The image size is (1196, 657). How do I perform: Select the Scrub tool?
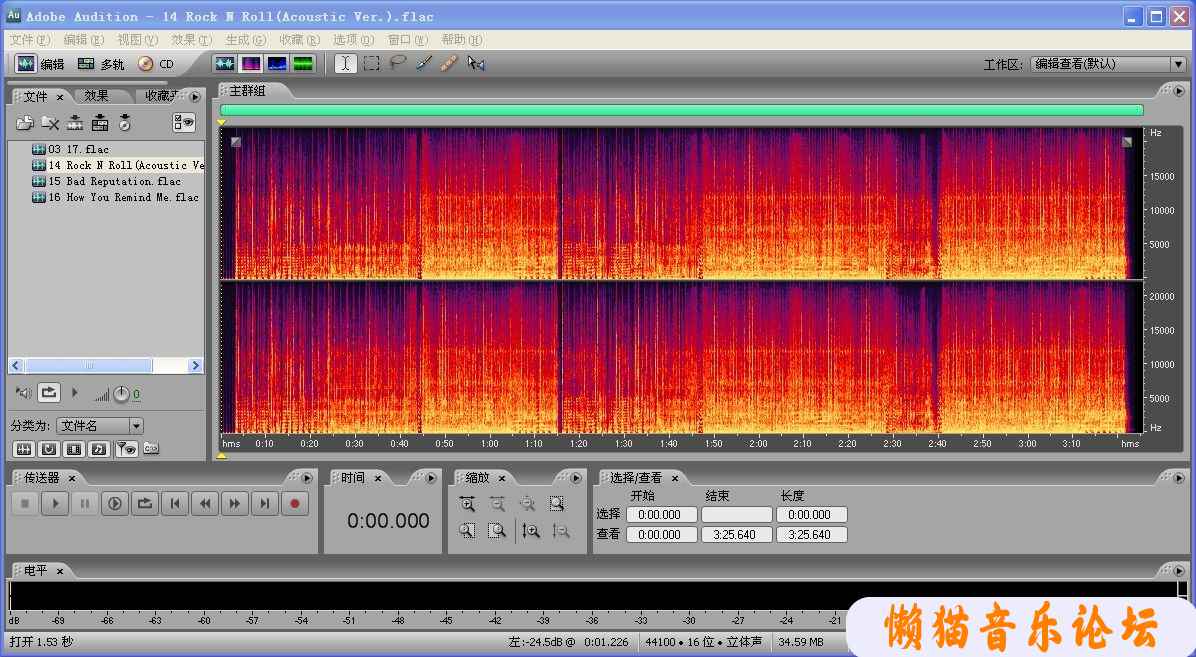[x=476, y=63]
